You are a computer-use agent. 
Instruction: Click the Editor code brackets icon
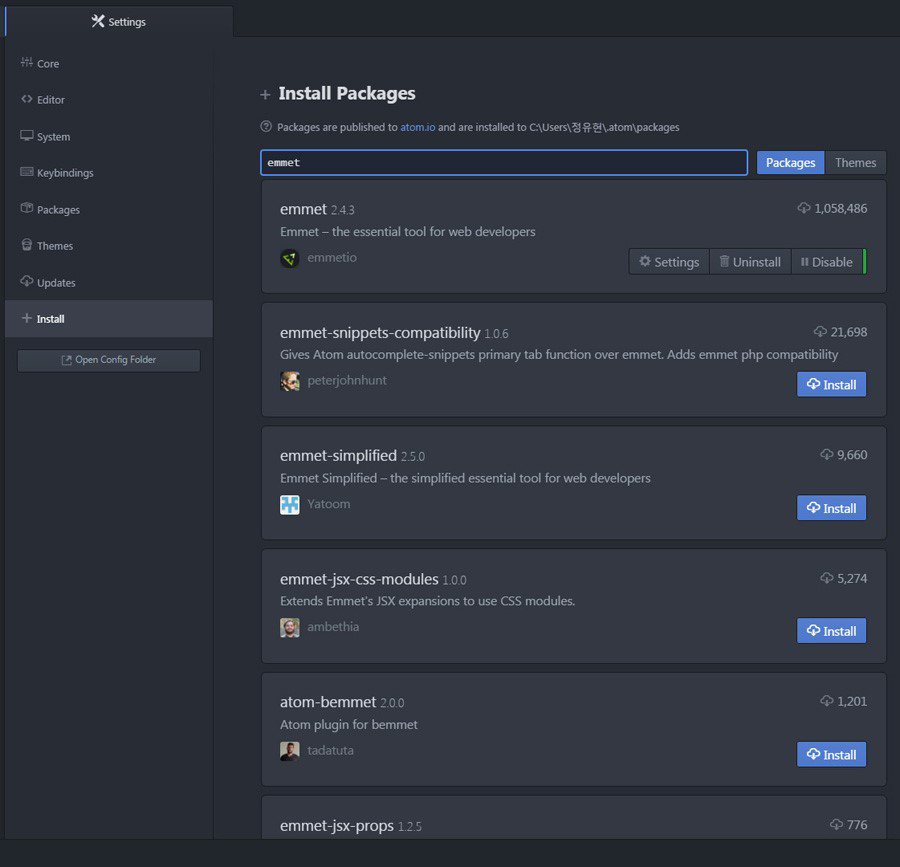point(26,99)
